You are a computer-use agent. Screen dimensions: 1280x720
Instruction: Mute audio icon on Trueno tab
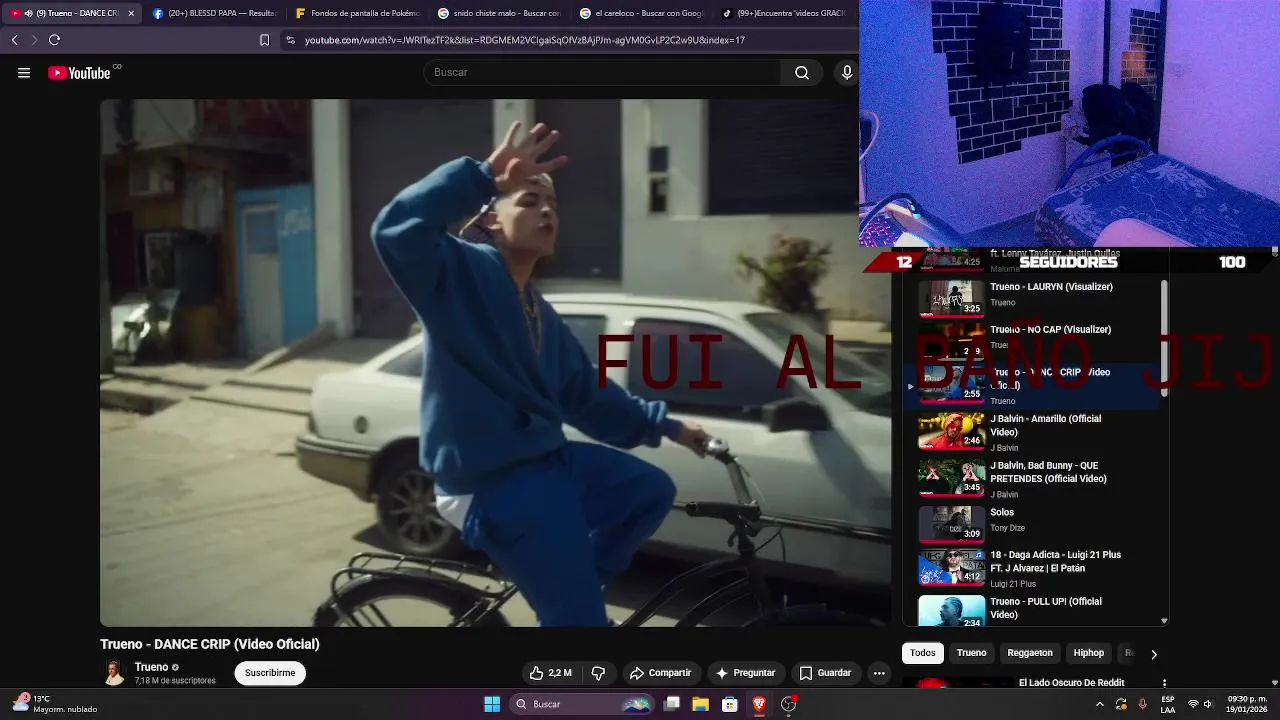pos(27,13)
